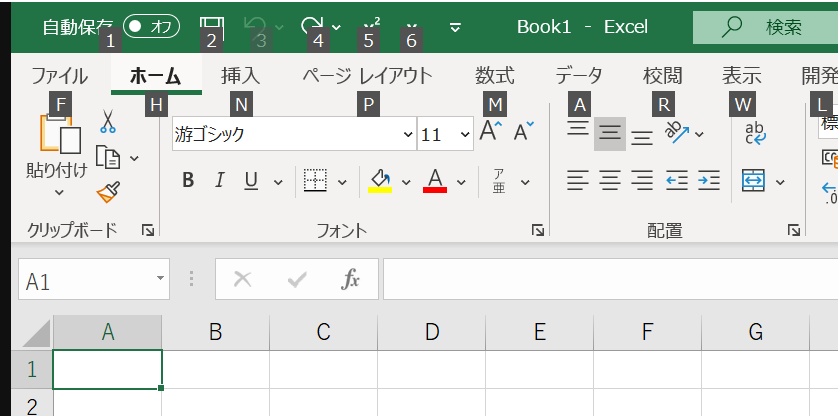Select Middle Align icon
Viewport: 838px width, 416px height.
point(610,134)
